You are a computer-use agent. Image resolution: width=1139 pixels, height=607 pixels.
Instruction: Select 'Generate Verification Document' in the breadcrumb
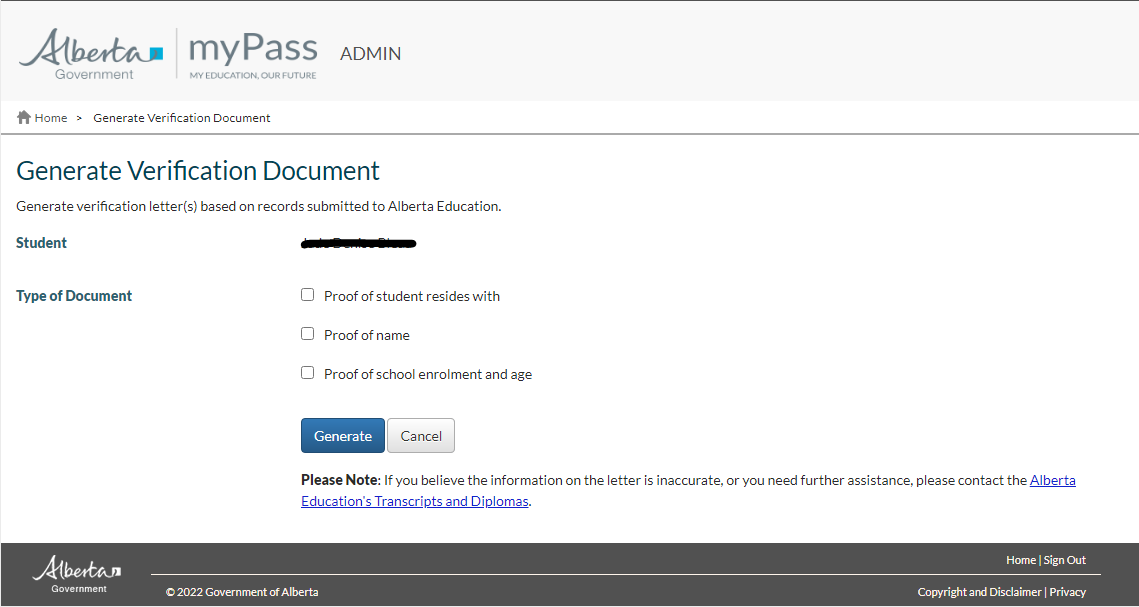[x=181, y=117]
